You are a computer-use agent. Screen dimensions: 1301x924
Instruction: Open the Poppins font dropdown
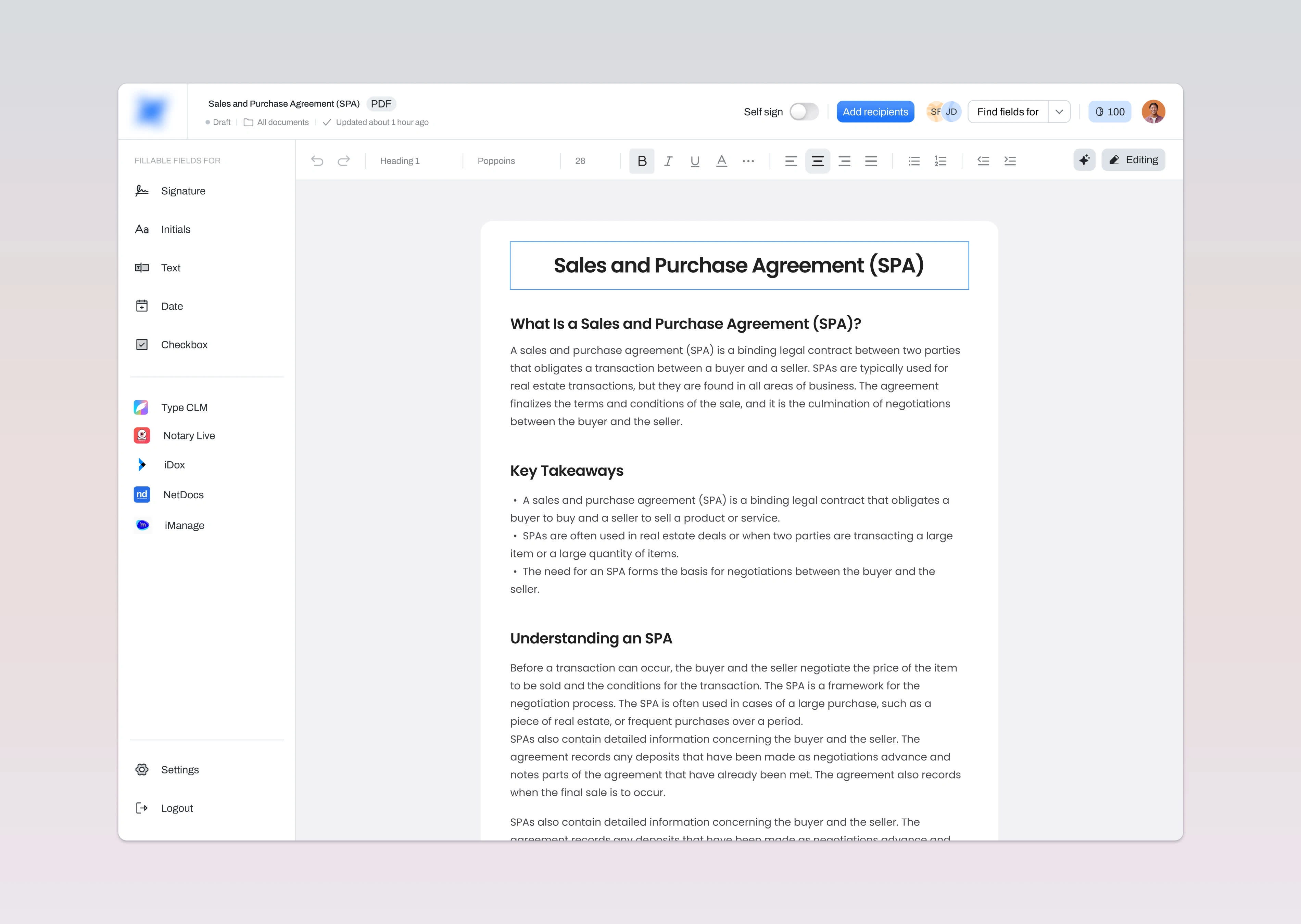click(x=496, y=161)
